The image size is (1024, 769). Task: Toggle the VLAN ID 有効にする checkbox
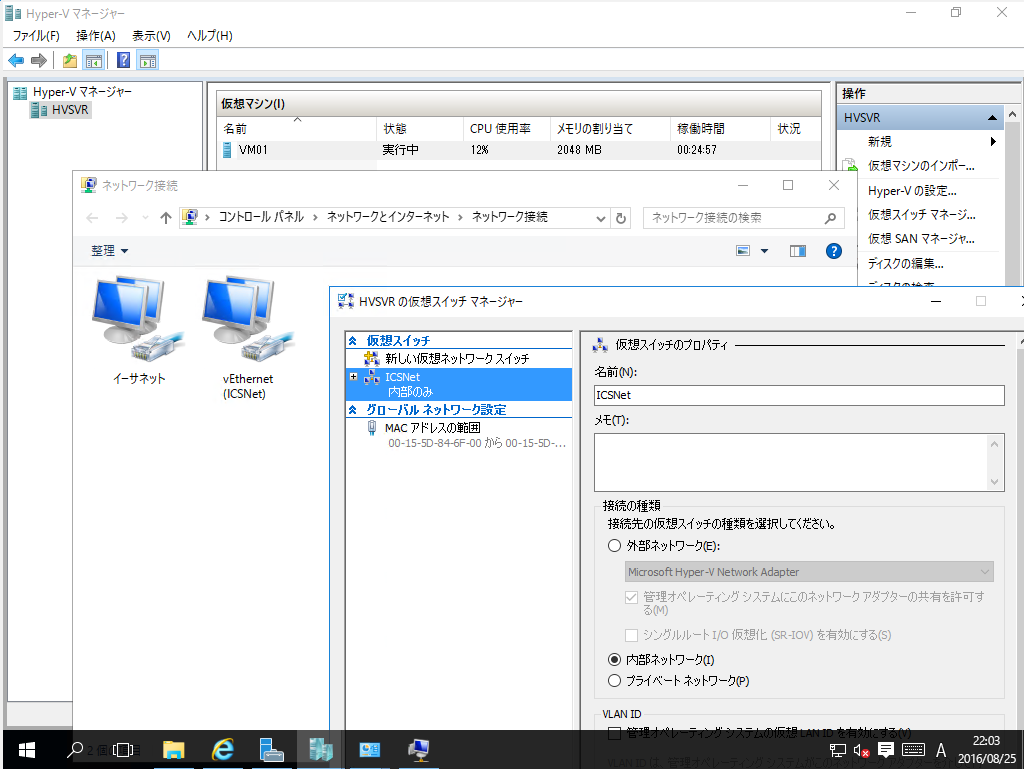click(614, 733)
